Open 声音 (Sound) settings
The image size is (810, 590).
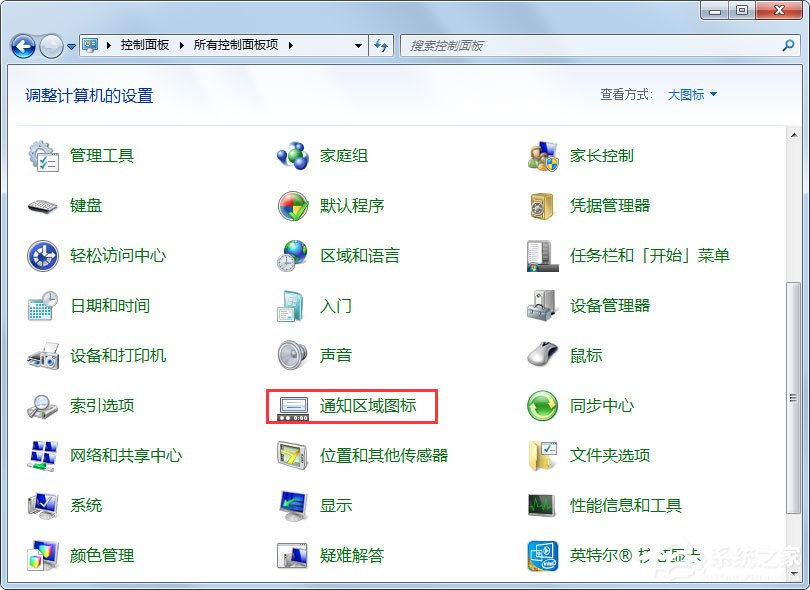pyautogui.click(x=335, y=355)
